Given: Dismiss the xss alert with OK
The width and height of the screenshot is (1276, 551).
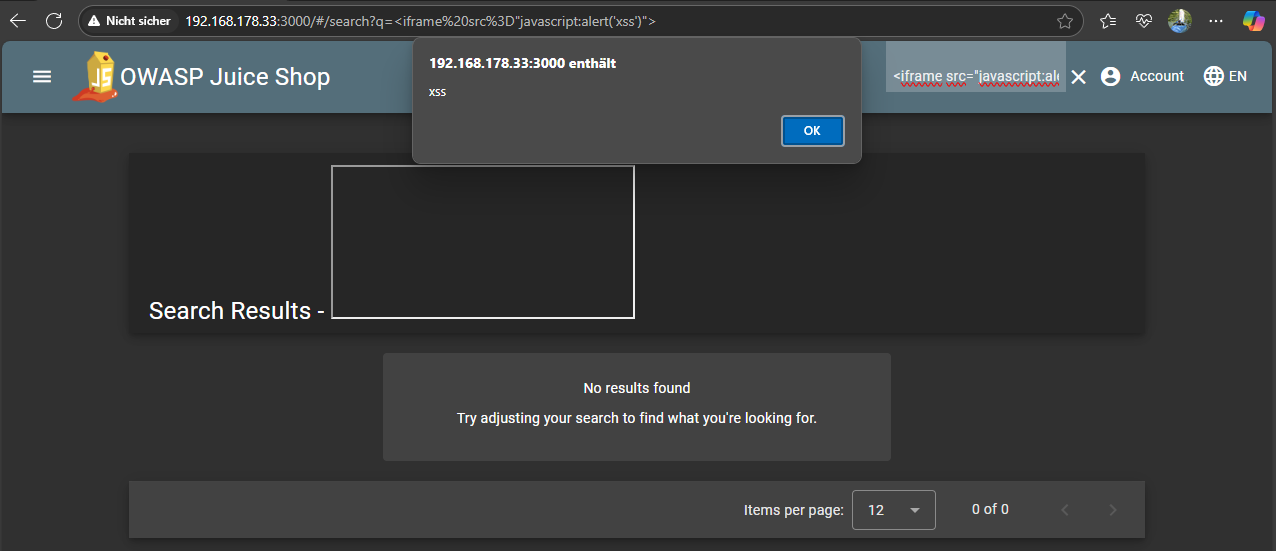Looking at the screenshot, I should (812, 131).
